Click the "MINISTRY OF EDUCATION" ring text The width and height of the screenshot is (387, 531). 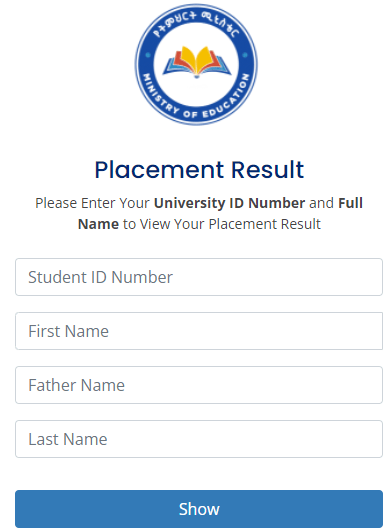[x=196, y=98]
